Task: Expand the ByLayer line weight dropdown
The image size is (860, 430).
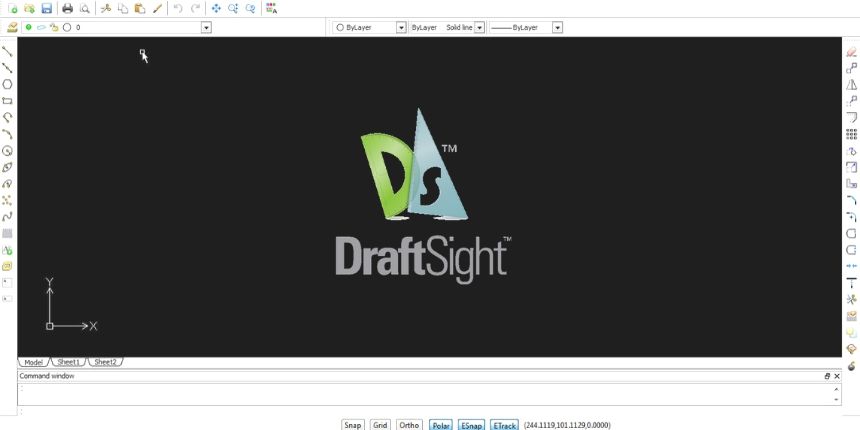Action: pyautogui.click(x=557, y=27)
